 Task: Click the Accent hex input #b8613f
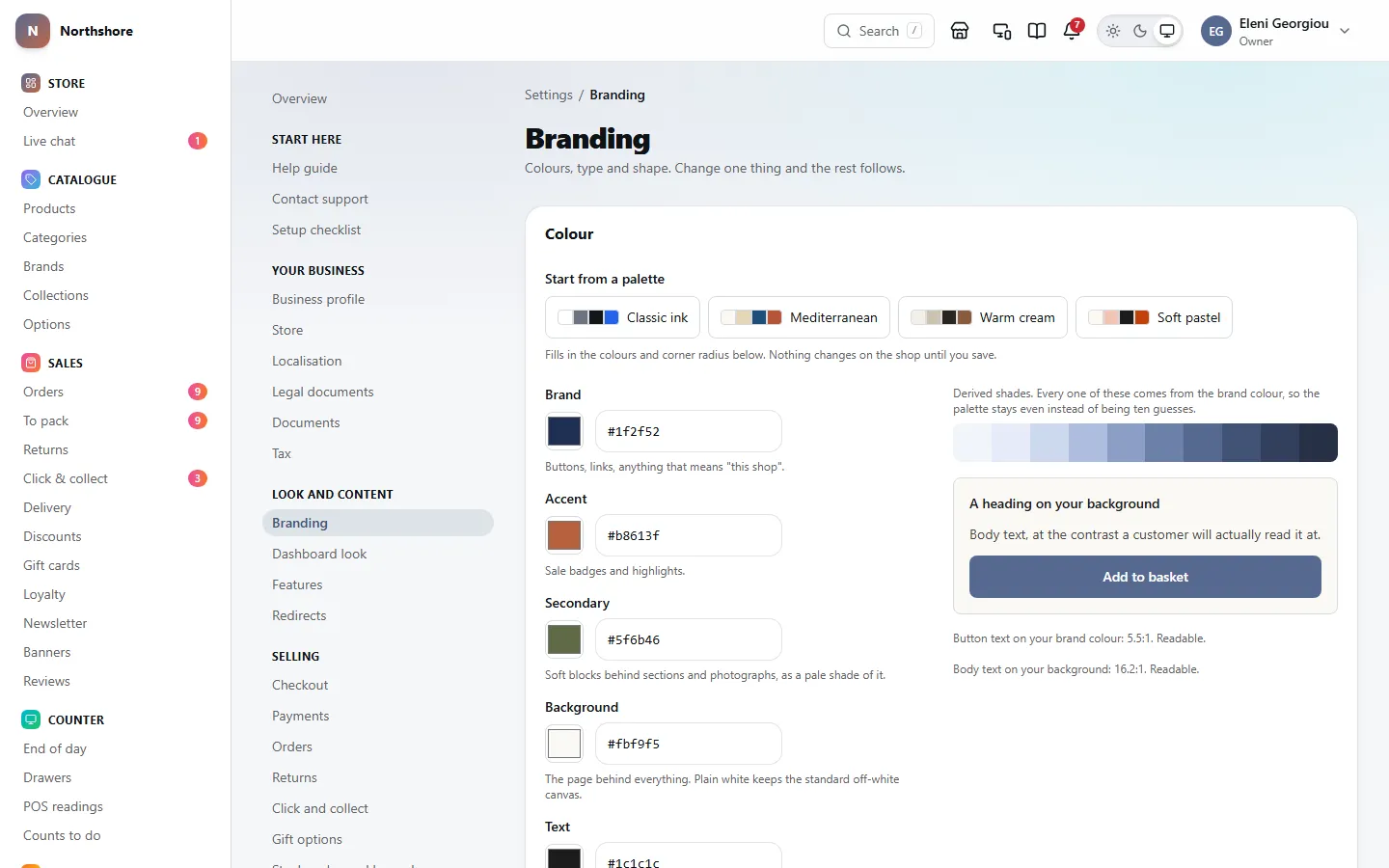[x=689, y=535]
